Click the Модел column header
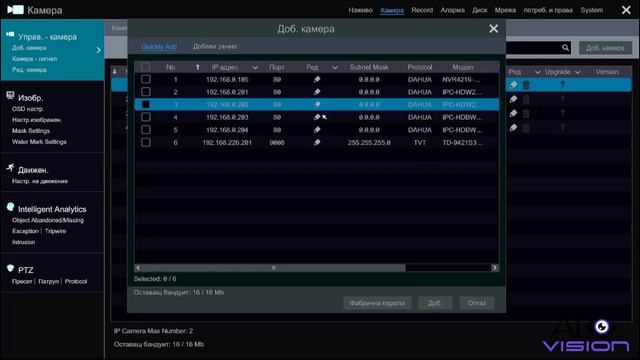This screenshot has width=640, height=360. tap(463, 67)
